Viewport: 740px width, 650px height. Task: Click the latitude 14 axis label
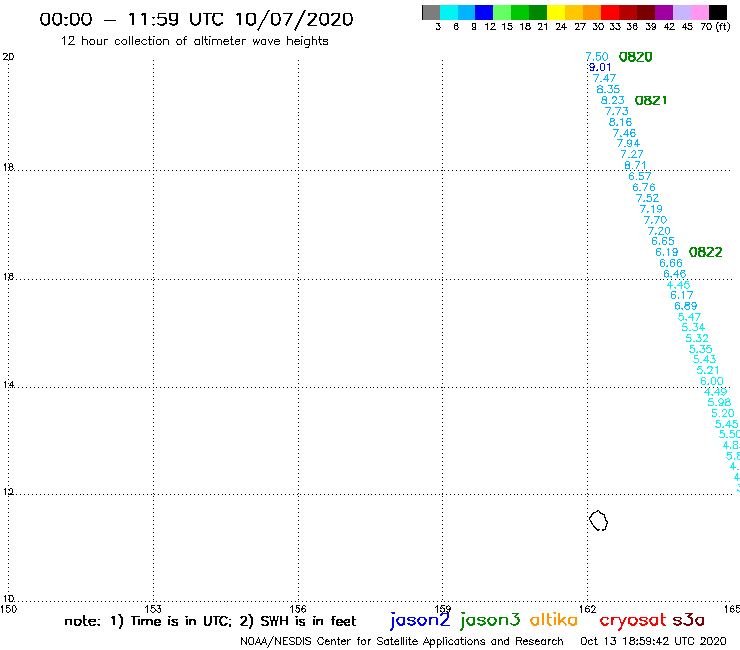pos(8,385)
